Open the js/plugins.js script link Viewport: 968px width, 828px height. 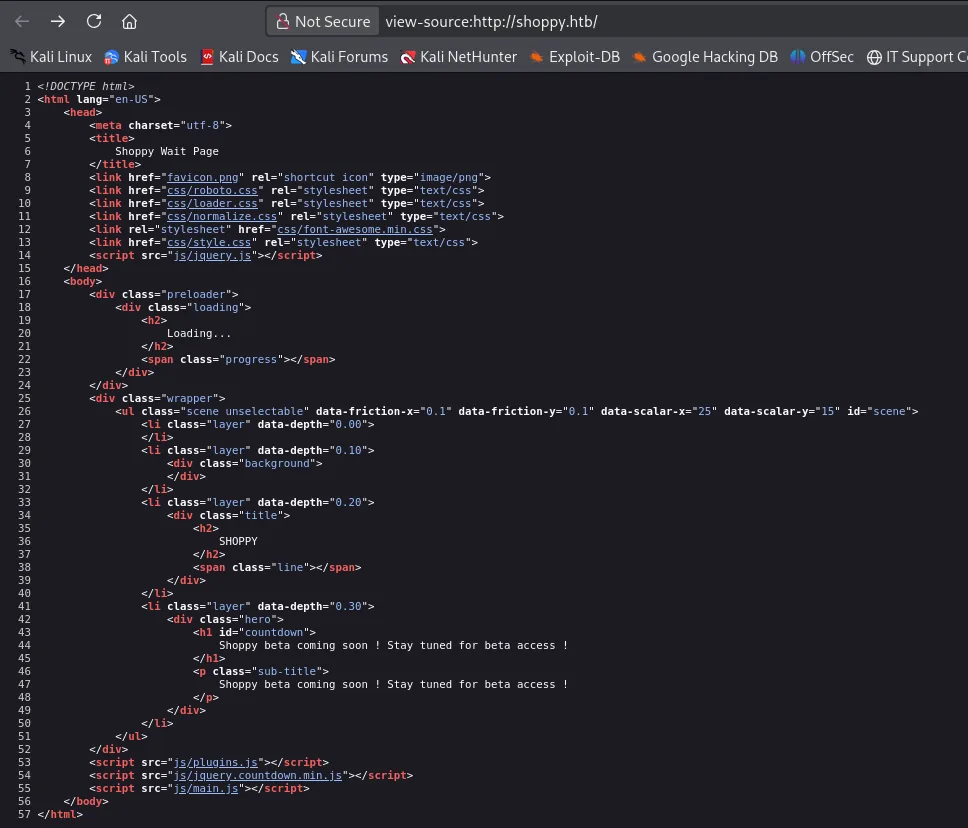(215, 762)
